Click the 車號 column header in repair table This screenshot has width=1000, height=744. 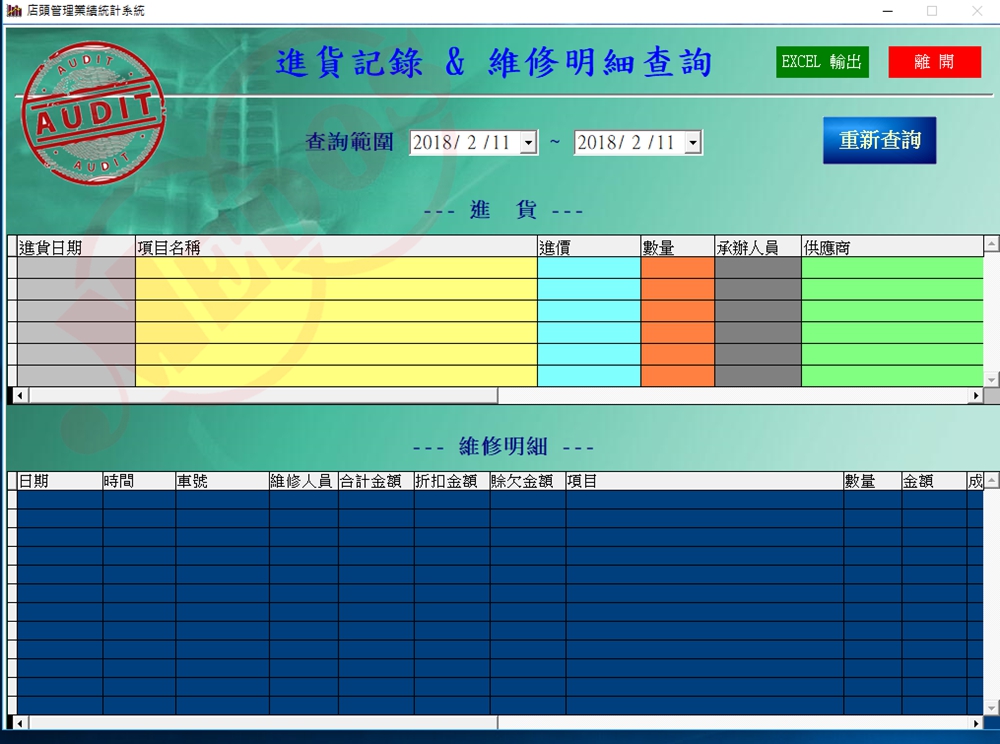(x=222, y=481)
